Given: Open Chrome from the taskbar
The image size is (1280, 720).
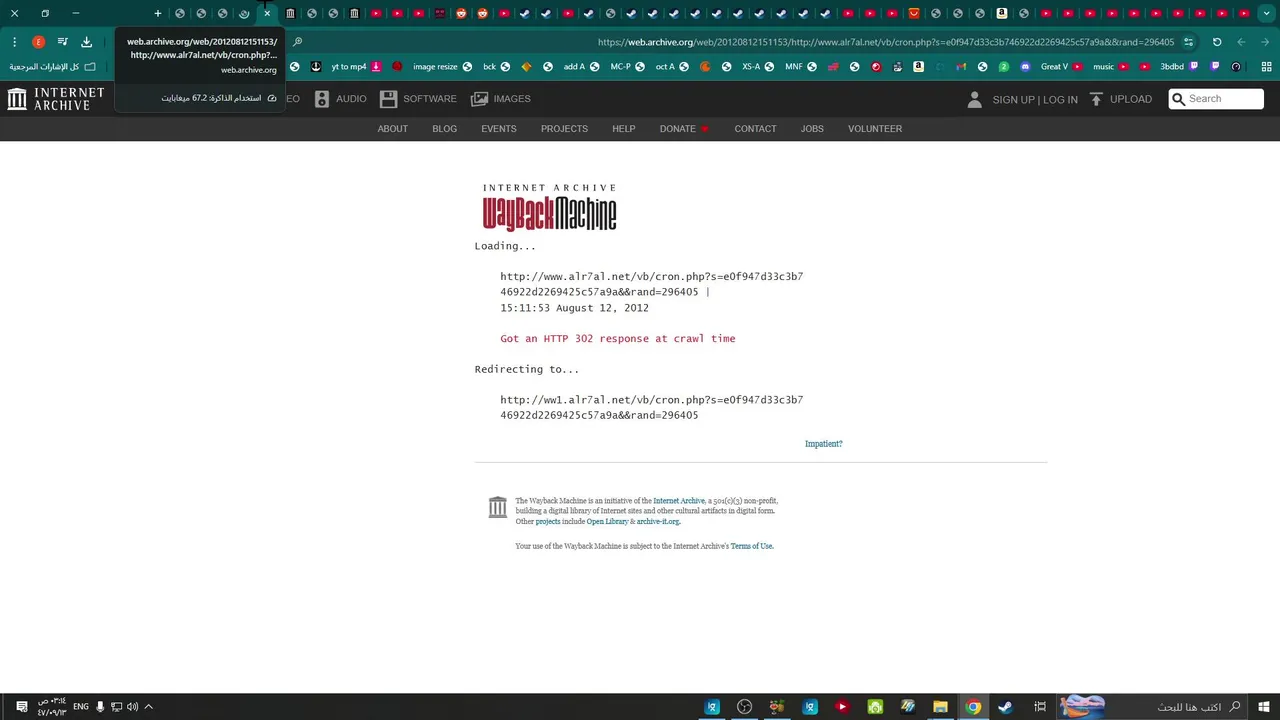Looking at the screenshot, I should (x=973, y=707).
